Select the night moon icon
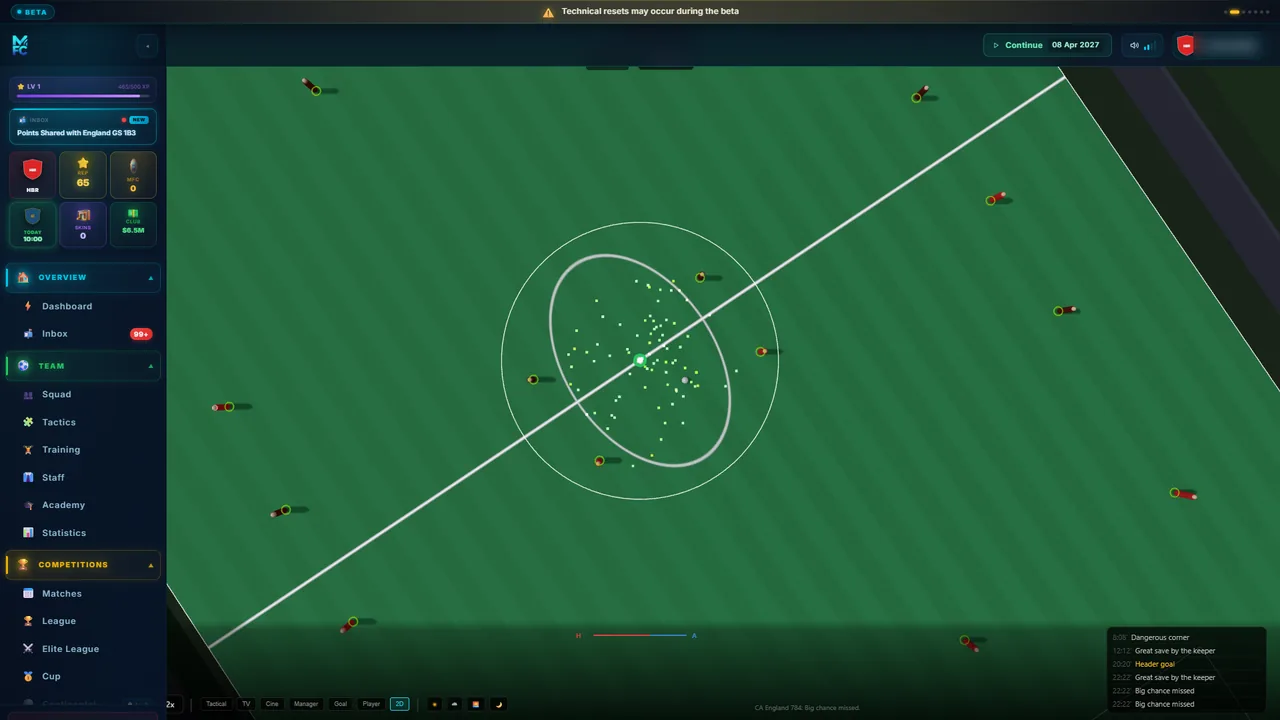The height and width of the screenshot is (720, 1280). pos(498,704)
